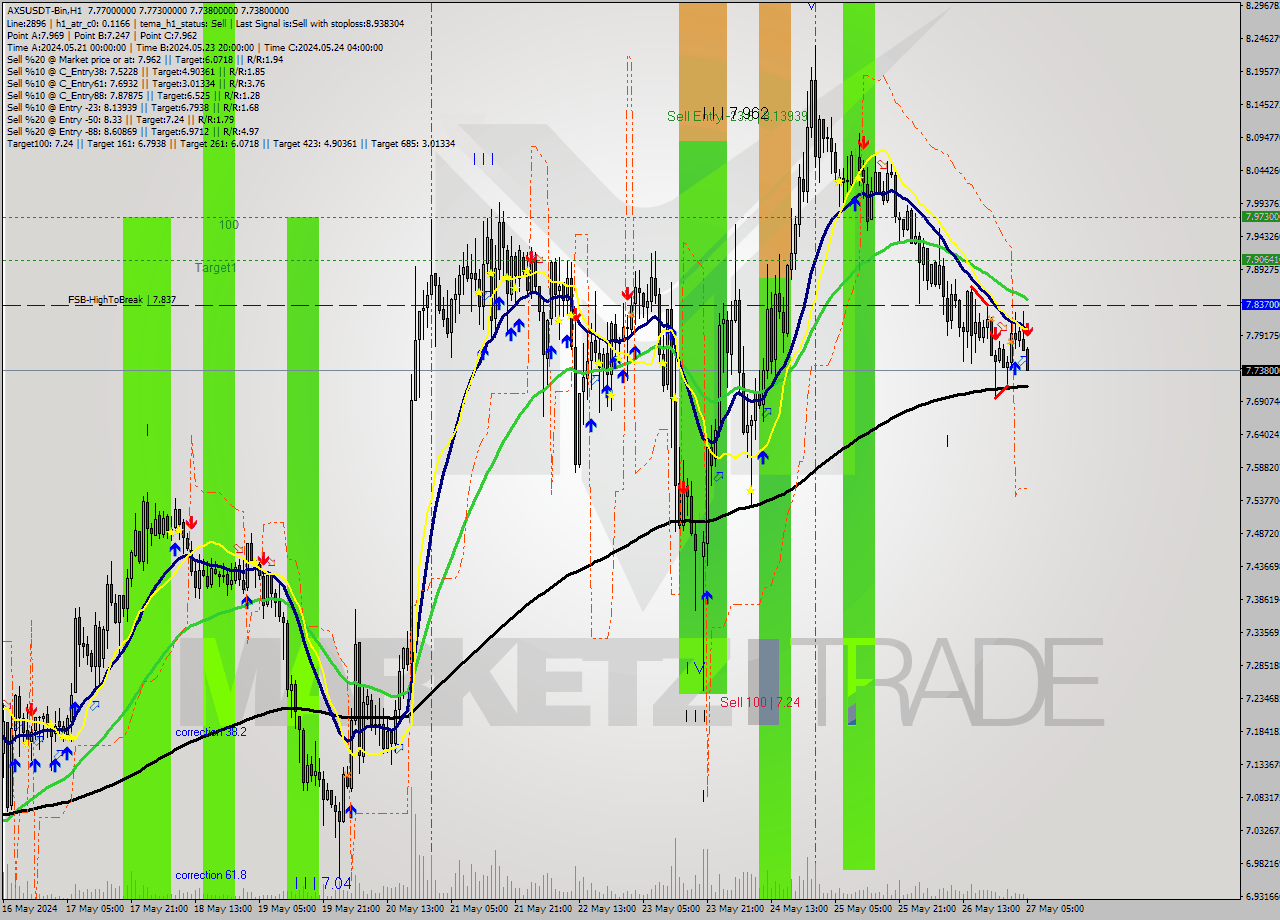Click the 7.6402 price axis label
The image size is (1280, 920).
1262,435
